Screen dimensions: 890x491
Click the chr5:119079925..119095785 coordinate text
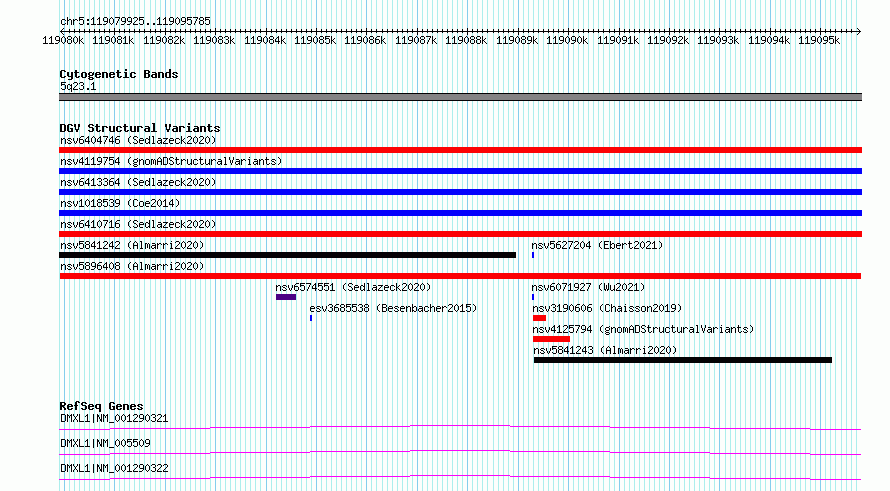[135, 21]
